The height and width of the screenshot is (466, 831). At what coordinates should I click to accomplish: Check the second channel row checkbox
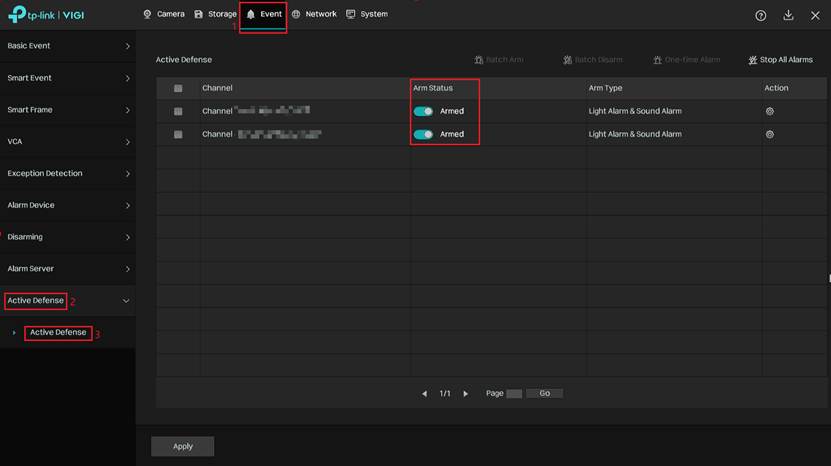(x=178, y=135)
